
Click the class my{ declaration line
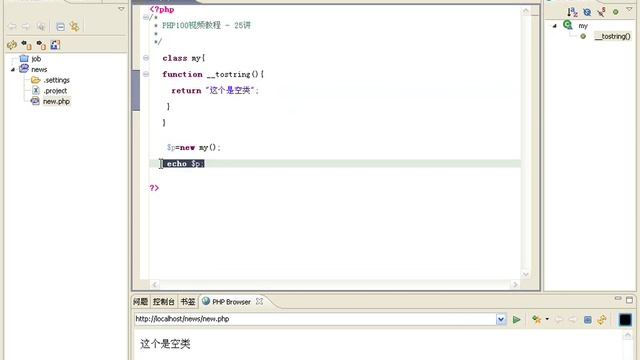point(183,58)
